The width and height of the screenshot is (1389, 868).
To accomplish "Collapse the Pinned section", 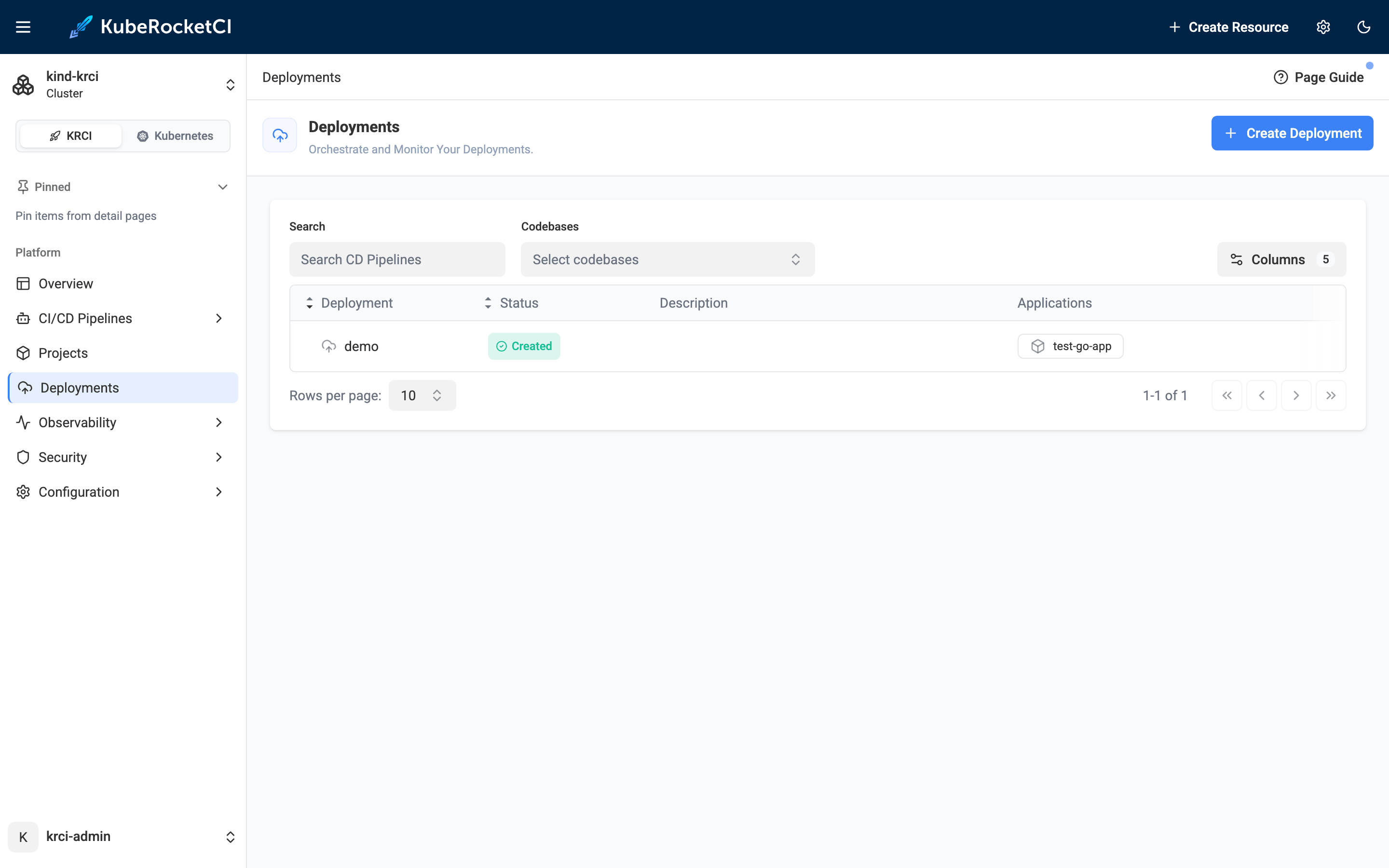I will pyautogui.click(x=223, y=187).
